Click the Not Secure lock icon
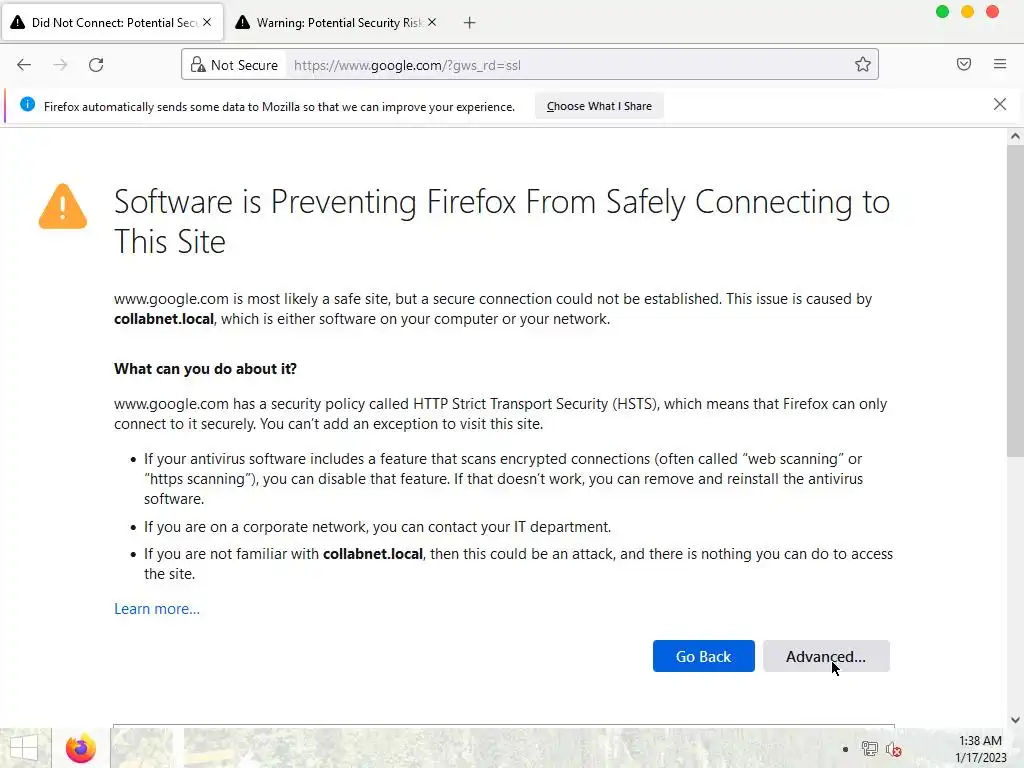Viewport: 1024px width, 768px height. [198, 65]
